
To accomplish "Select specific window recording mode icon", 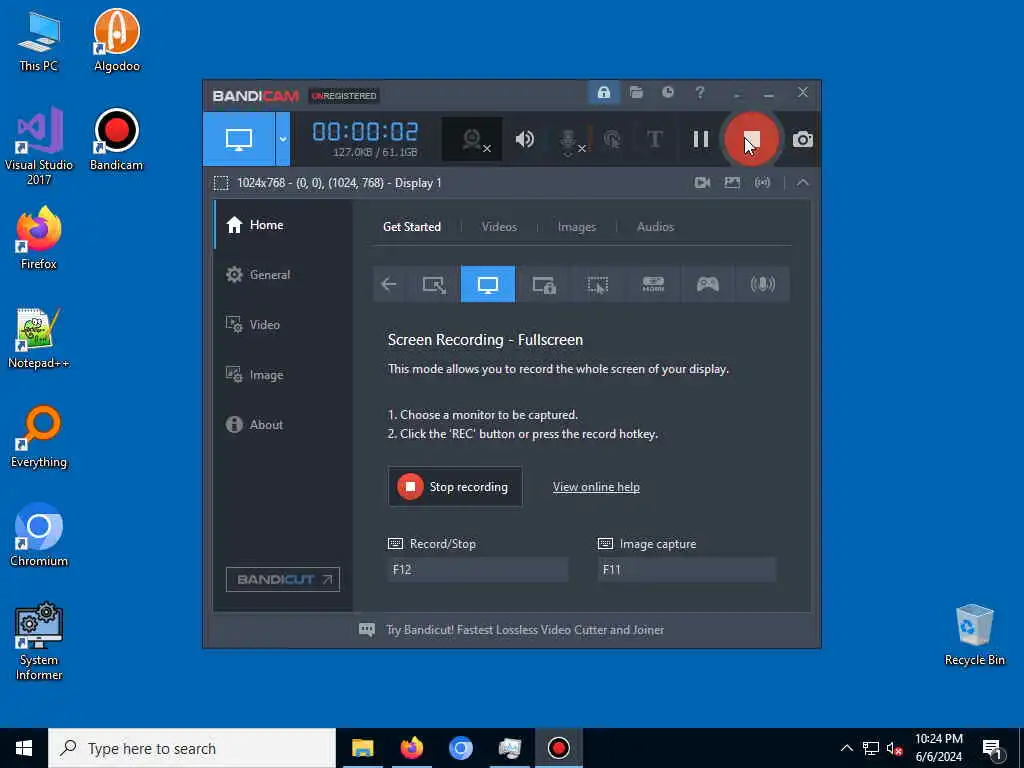I will pyautogui.click(x=543, y=284).
